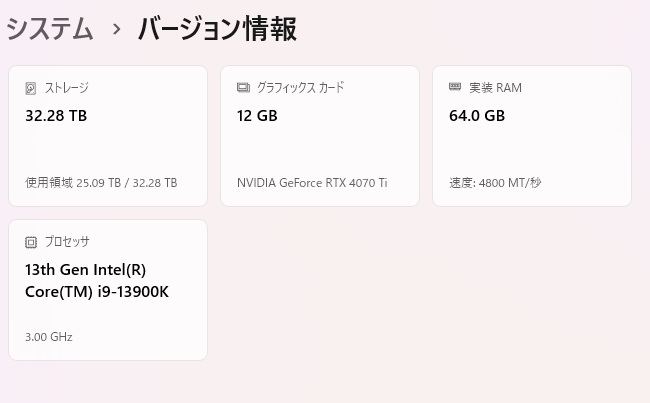Click NVIDIA GeForce RTX 4070 Ti text
The image size is (650, 403).
click(x=312, y=183)
